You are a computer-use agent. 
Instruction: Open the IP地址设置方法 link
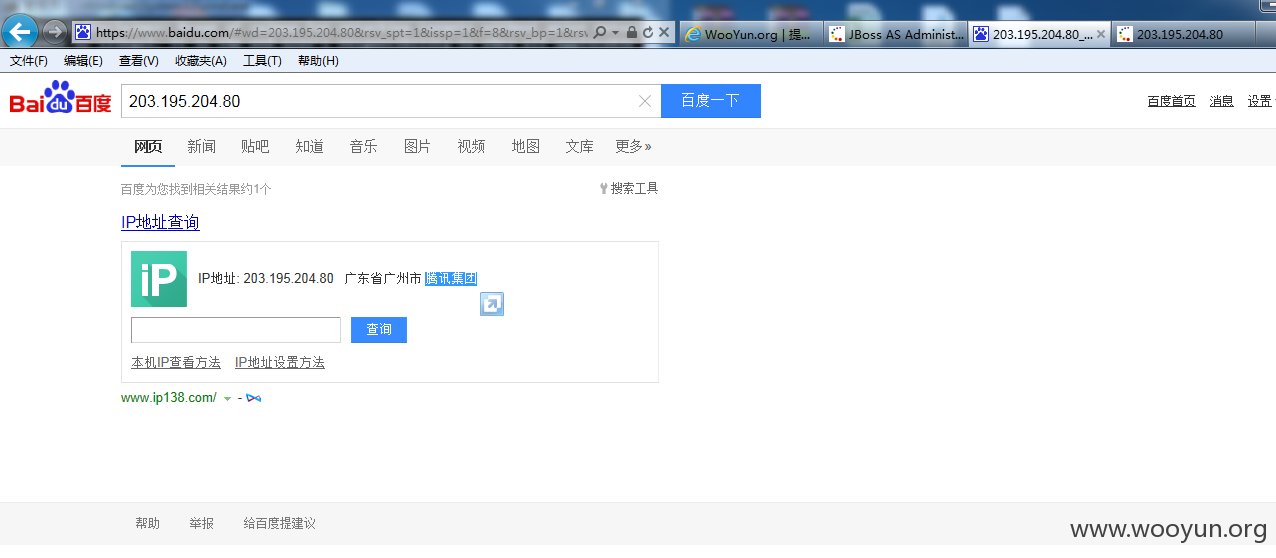(x=280, y=362)
